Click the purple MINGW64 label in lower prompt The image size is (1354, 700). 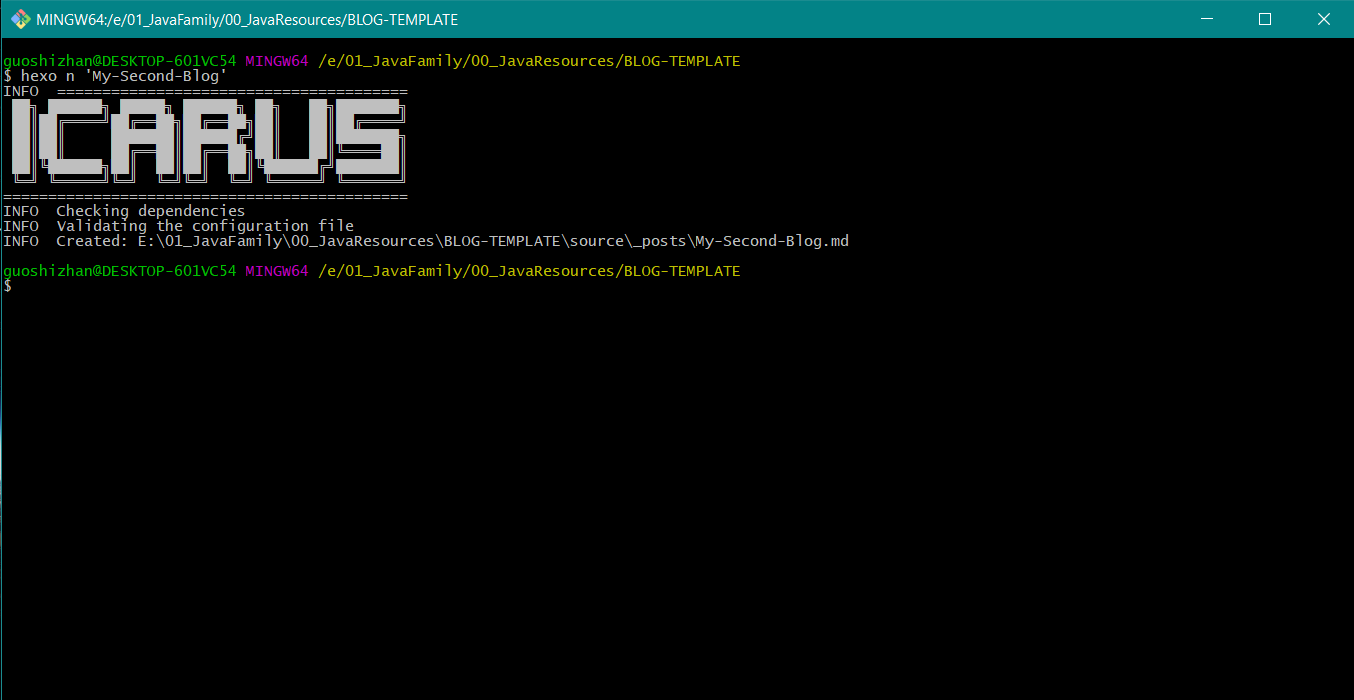pos(277,271)
